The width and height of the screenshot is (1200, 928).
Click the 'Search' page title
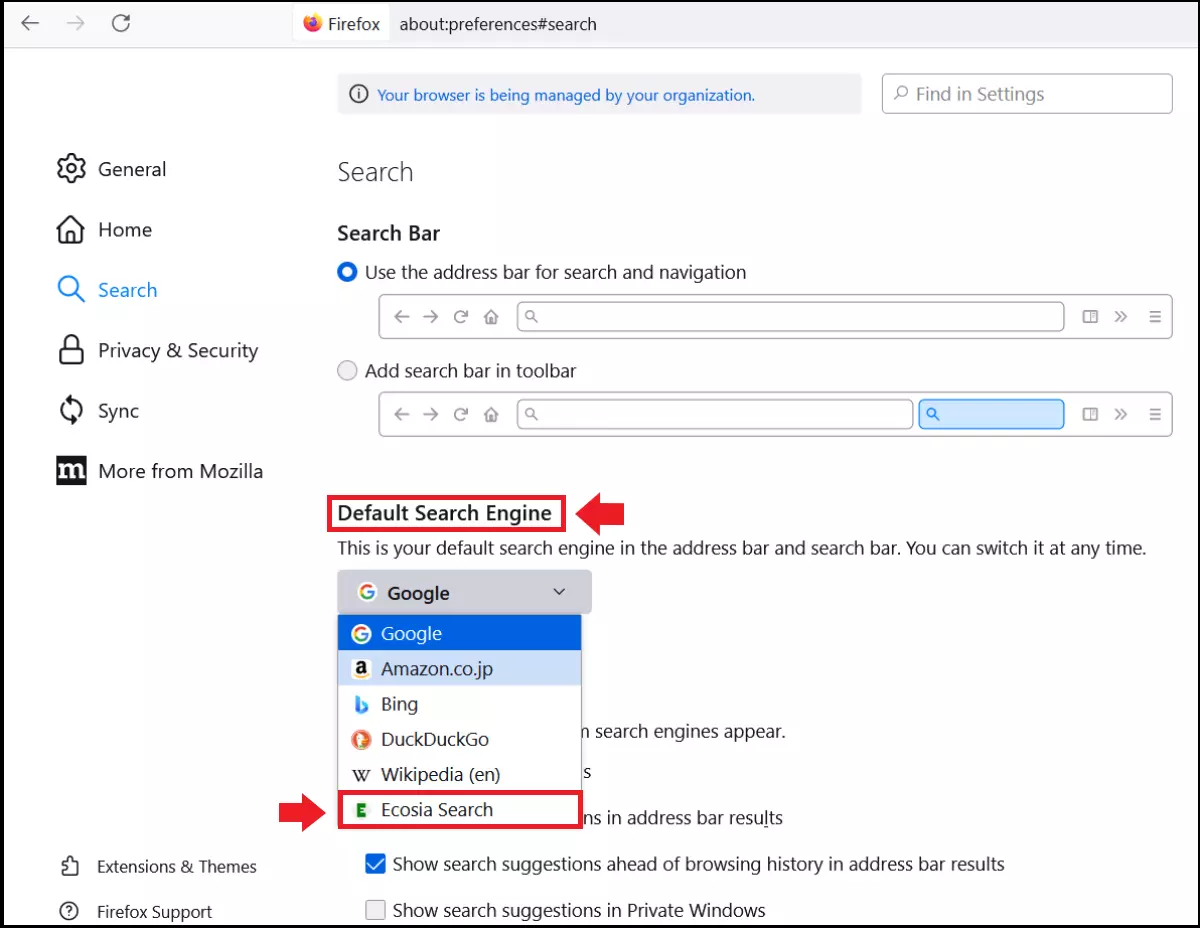coord(375,172)
